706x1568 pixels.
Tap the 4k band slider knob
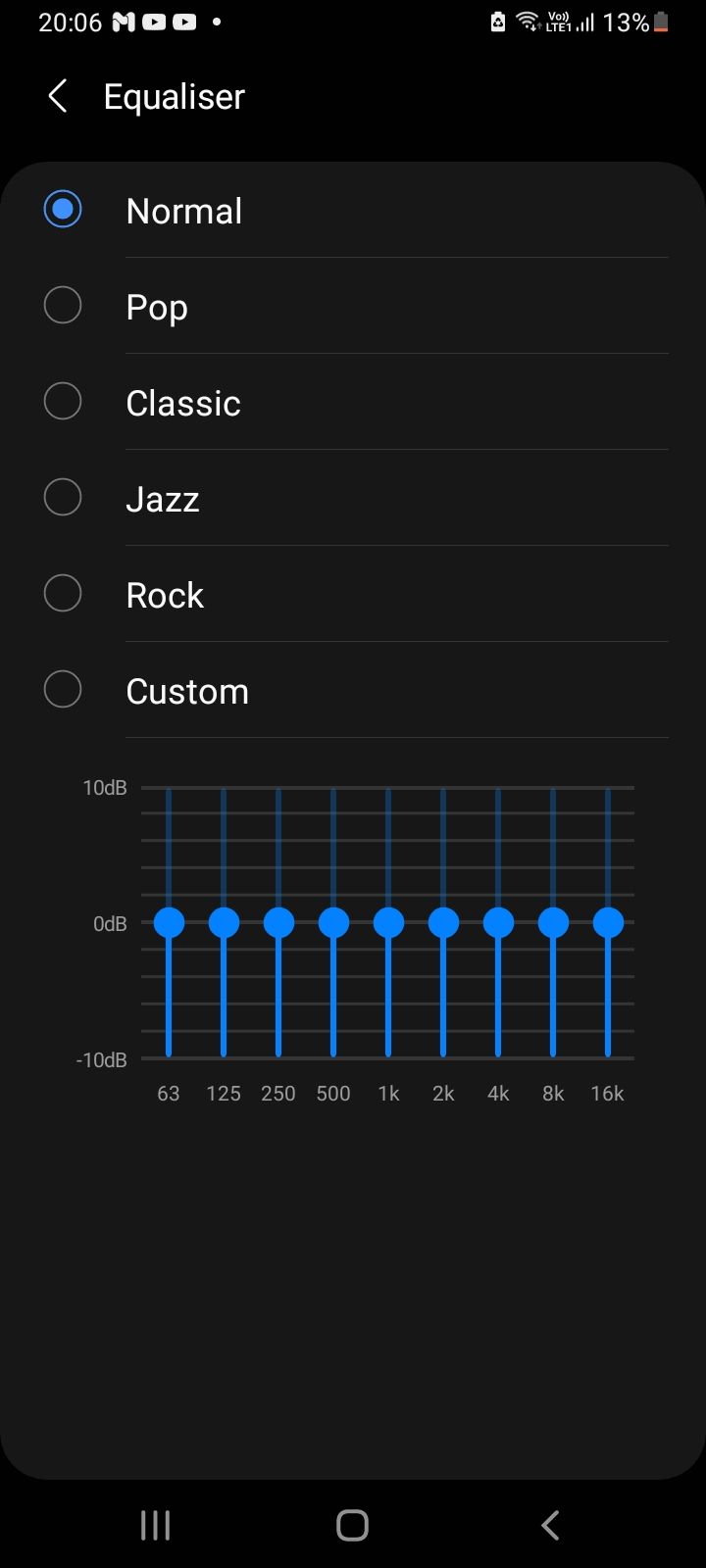[x=498, y=922]
